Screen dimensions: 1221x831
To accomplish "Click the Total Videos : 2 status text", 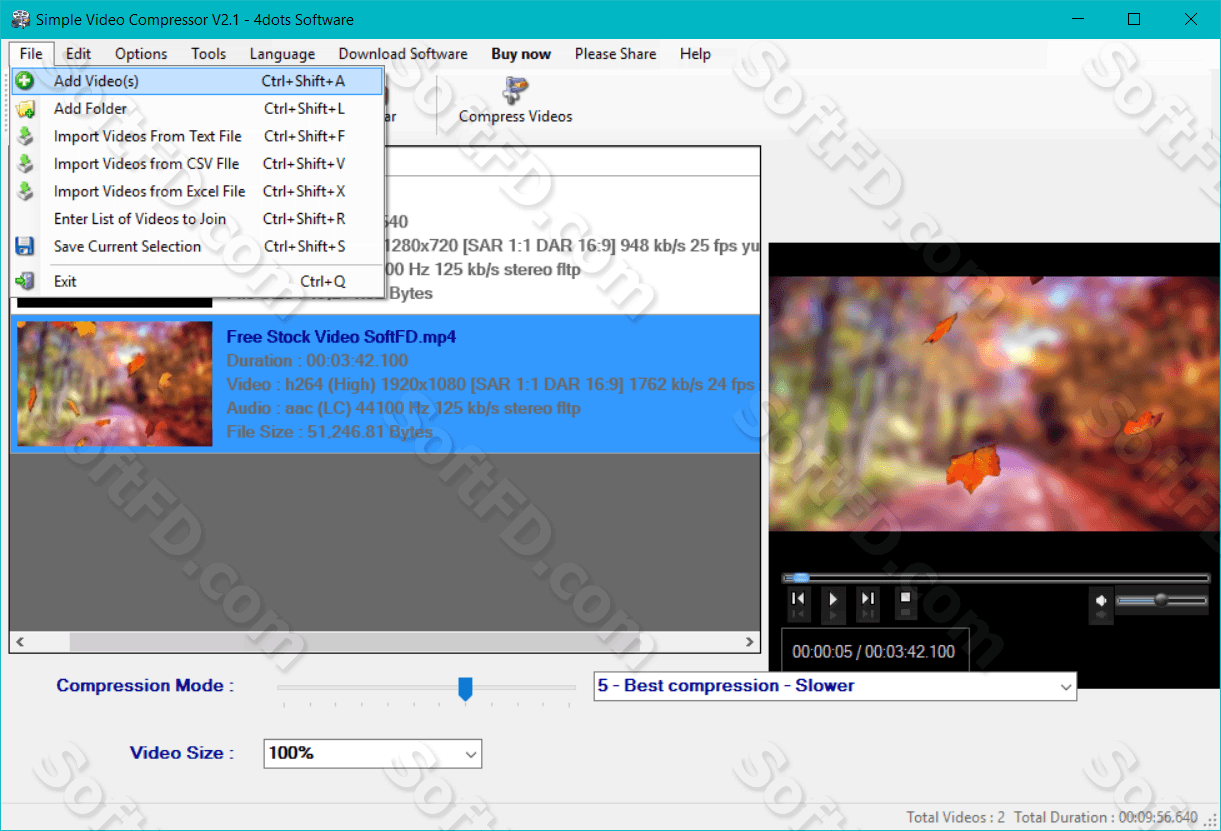I will pos(956,817).
